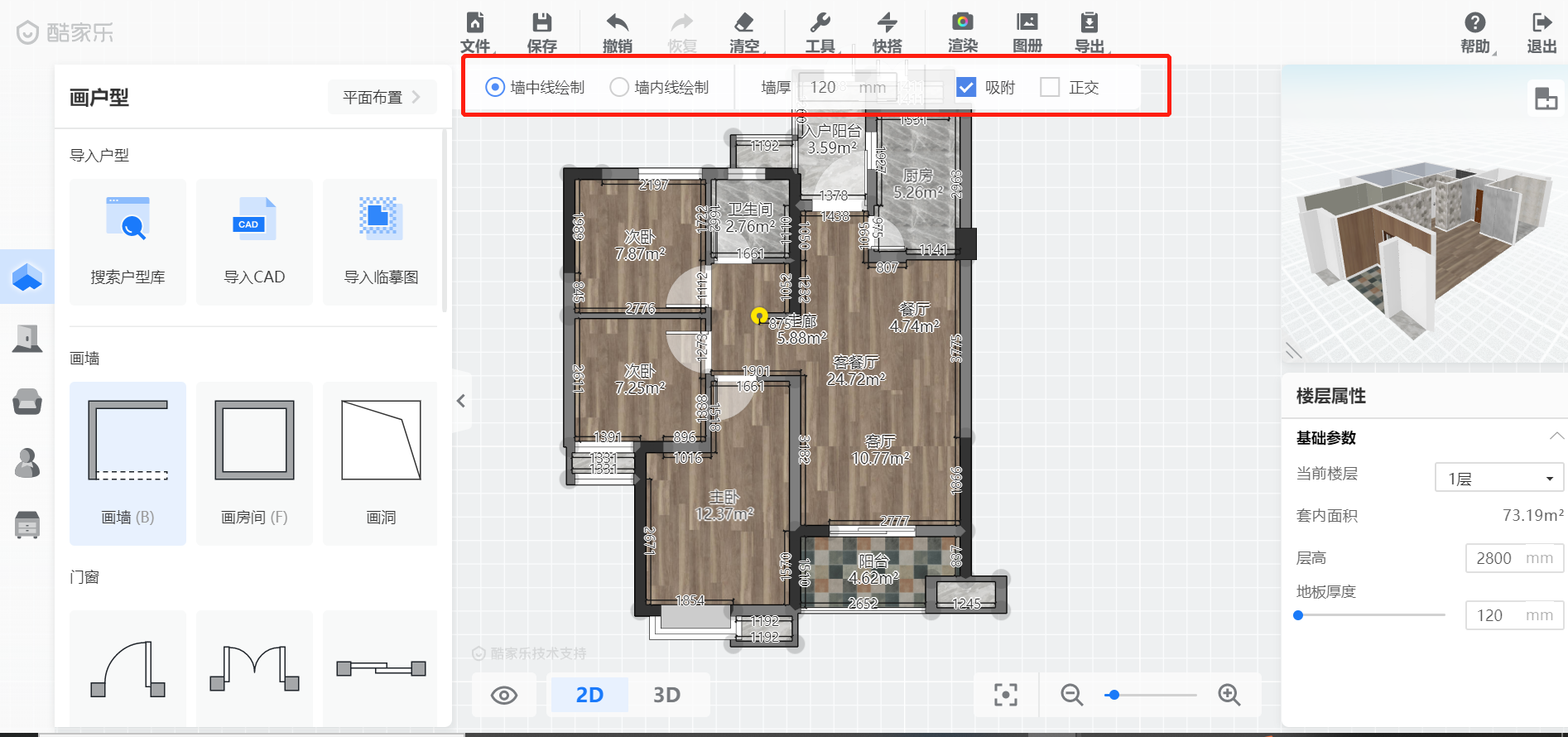
Task: Collapse the left panel with arrow
Action: [461, 401]
